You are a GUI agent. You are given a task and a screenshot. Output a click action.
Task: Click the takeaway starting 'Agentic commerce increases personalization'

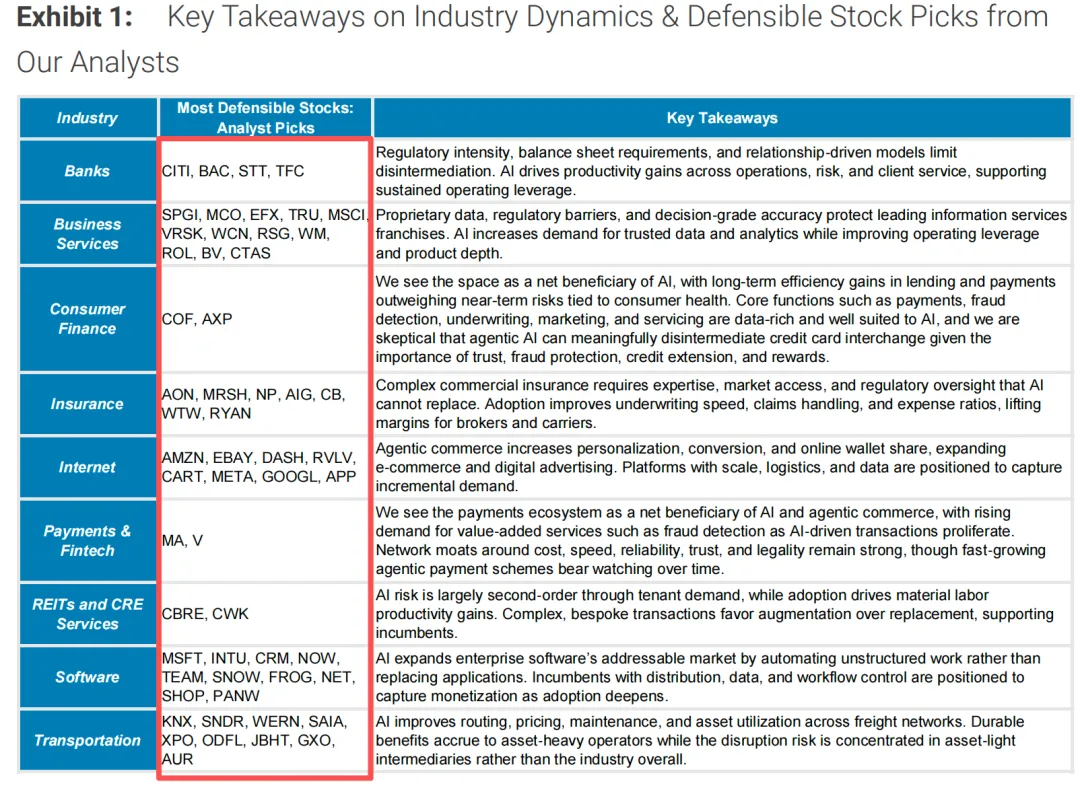(x=722, y=467)
